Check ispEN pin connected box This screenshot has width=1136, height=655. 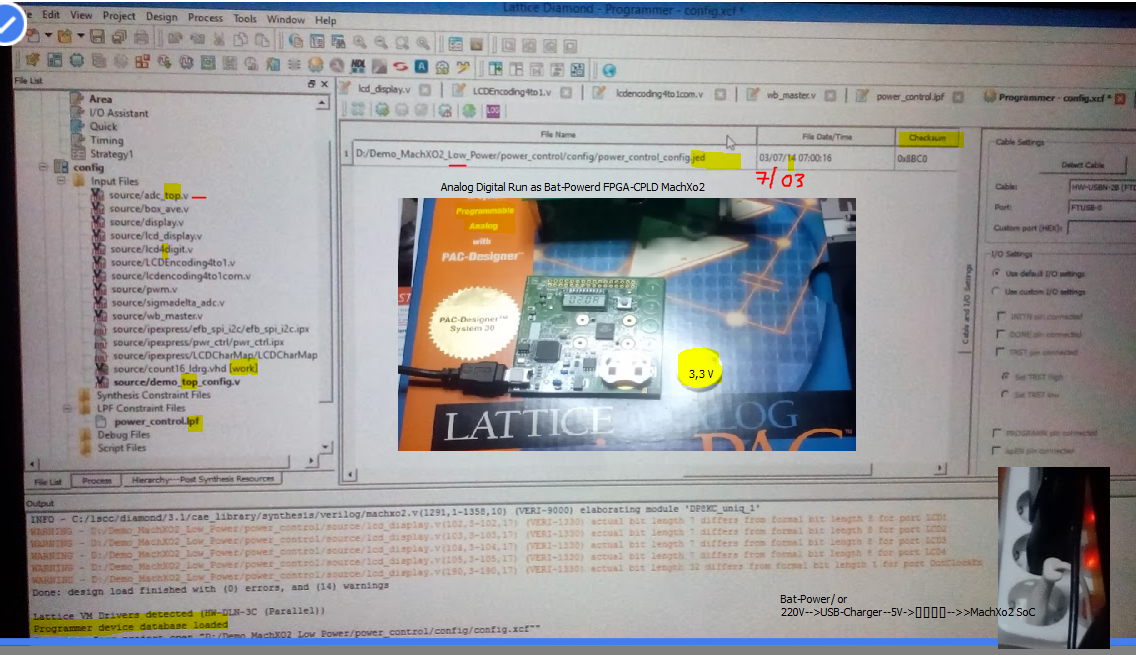(997, 451)
